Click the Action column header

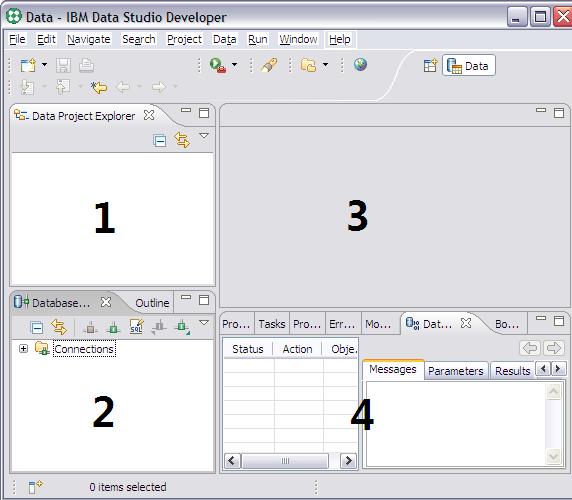297,349
